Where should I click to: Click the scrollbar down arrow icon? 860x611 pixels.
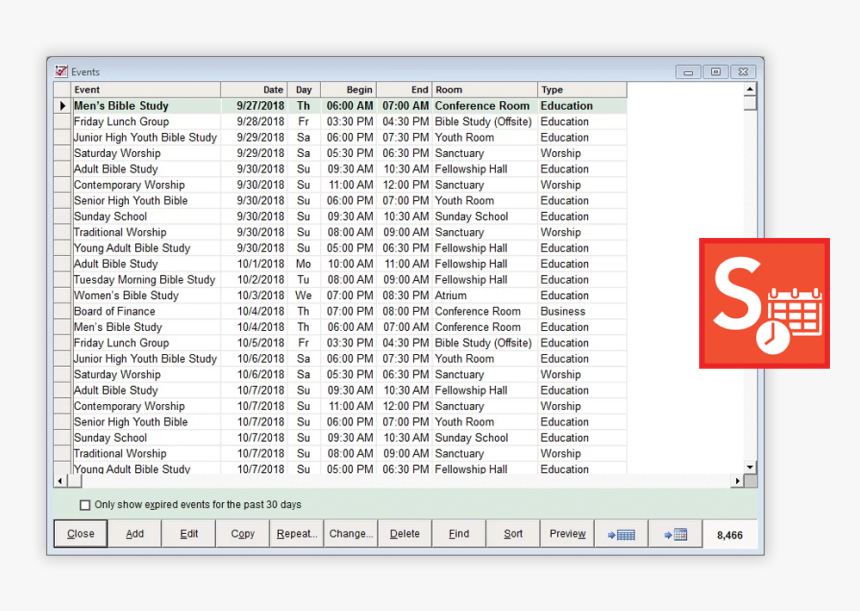(749, 468)
